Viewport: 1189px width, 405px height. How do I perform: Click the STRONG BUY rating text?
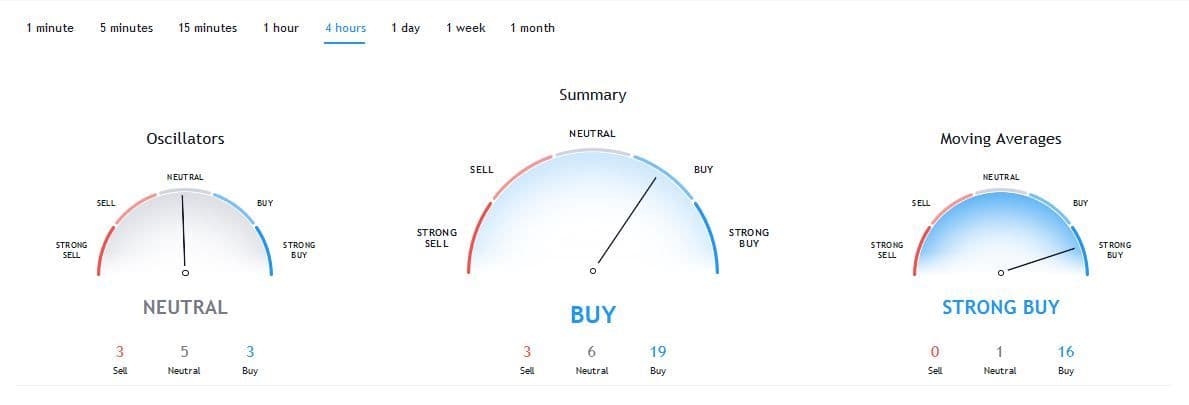point(1000,307)
